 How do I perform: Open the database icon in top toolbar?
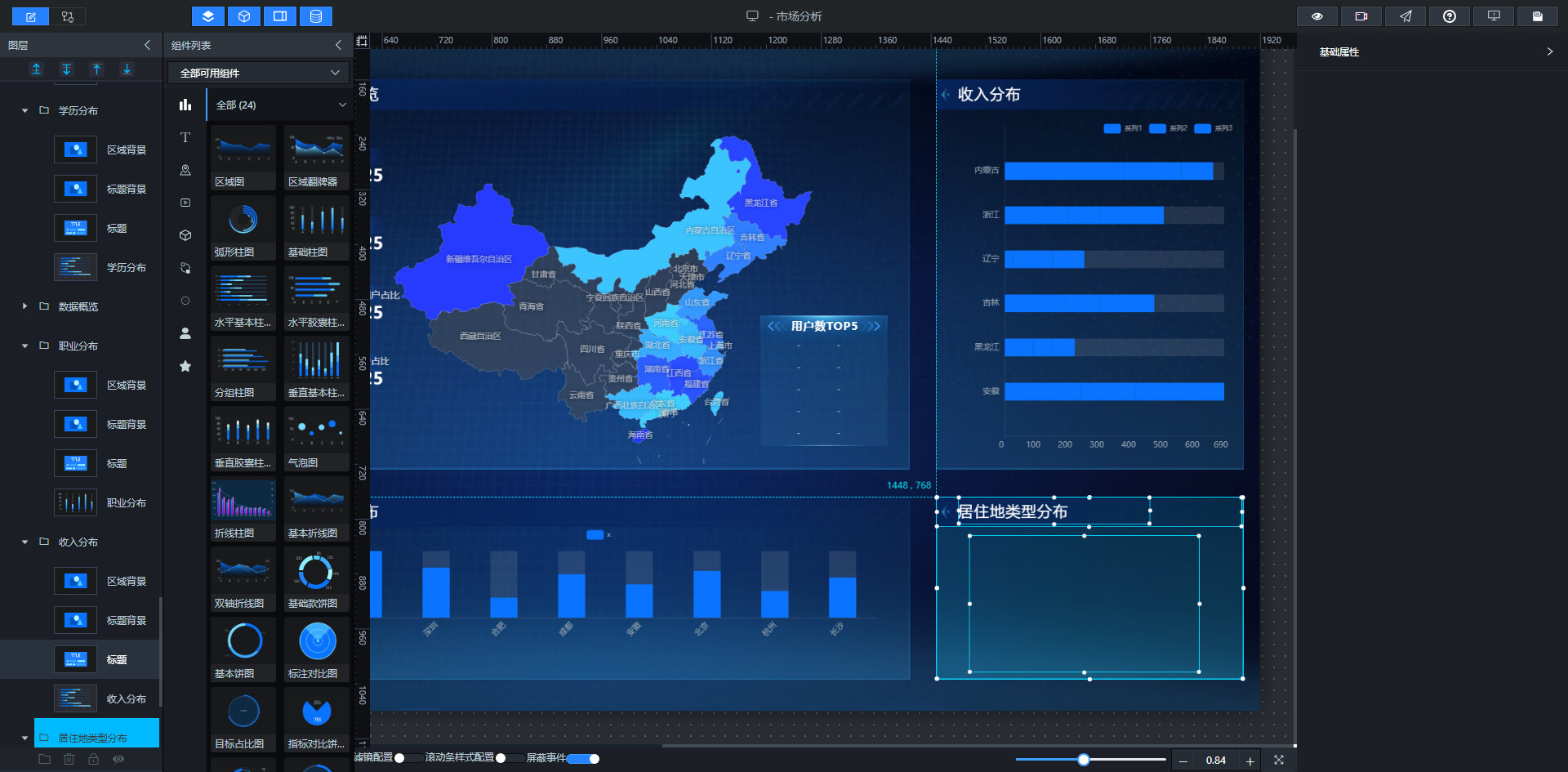click(316, 16)
